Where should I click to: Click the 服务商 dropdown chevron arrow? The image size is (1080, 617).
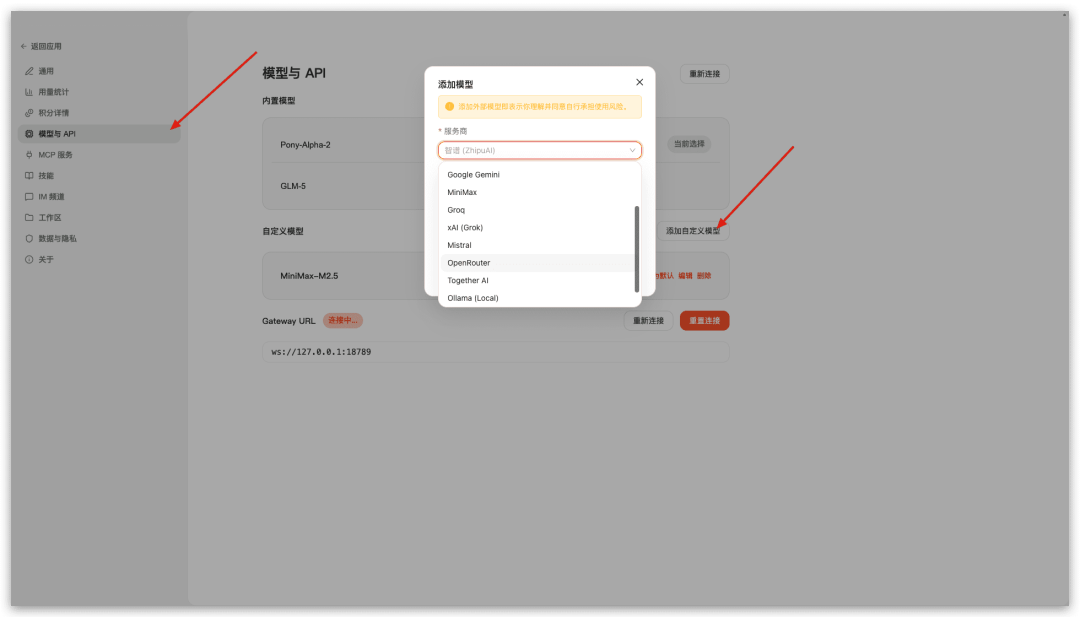[x=632, y=151]
